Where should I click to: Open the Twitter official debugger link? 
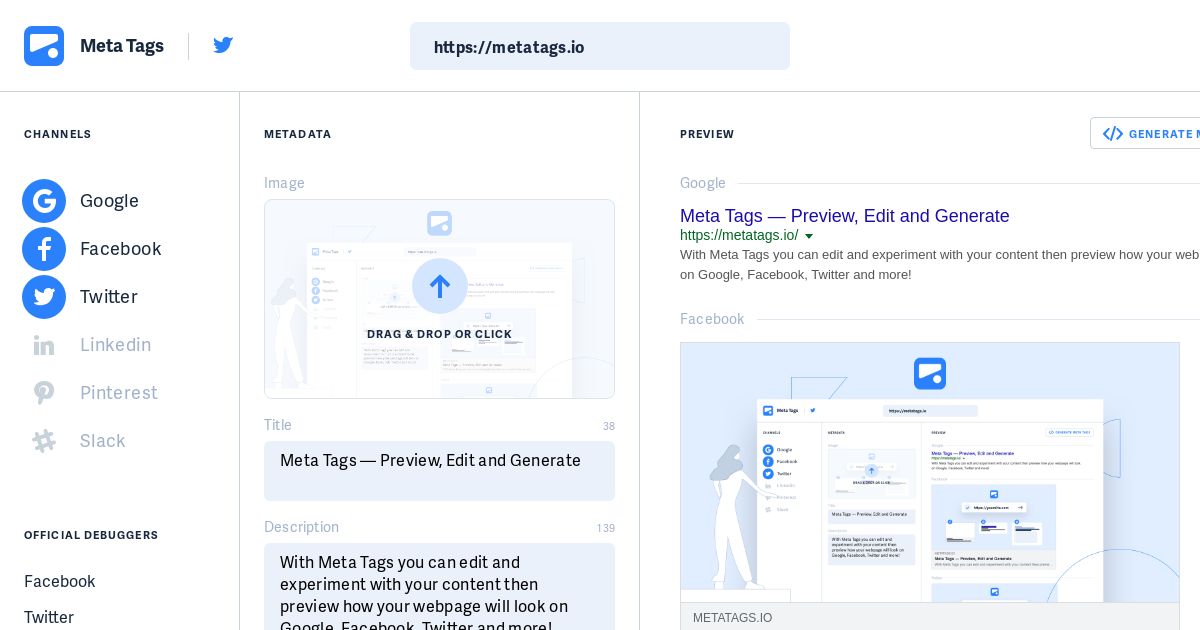[x=49, y=617]
